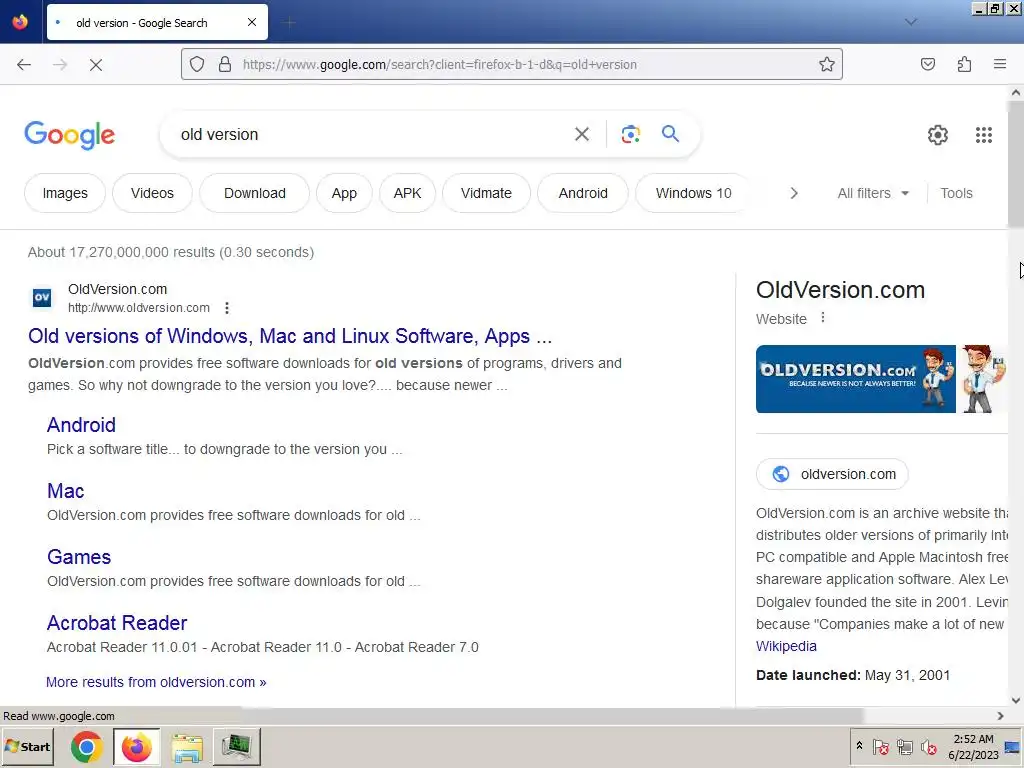The image size is (1024, 768).
Task: Click the muted volume tray icon
Action: tap(928, 746)
